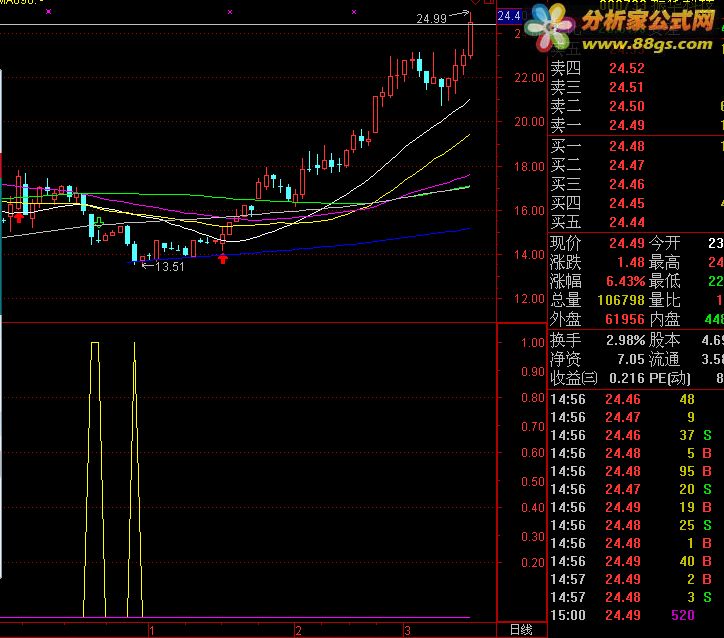The width and height of the screenshot is (724, 638).
Task: Click the 最高 label
Action: (x=664, y=262)
